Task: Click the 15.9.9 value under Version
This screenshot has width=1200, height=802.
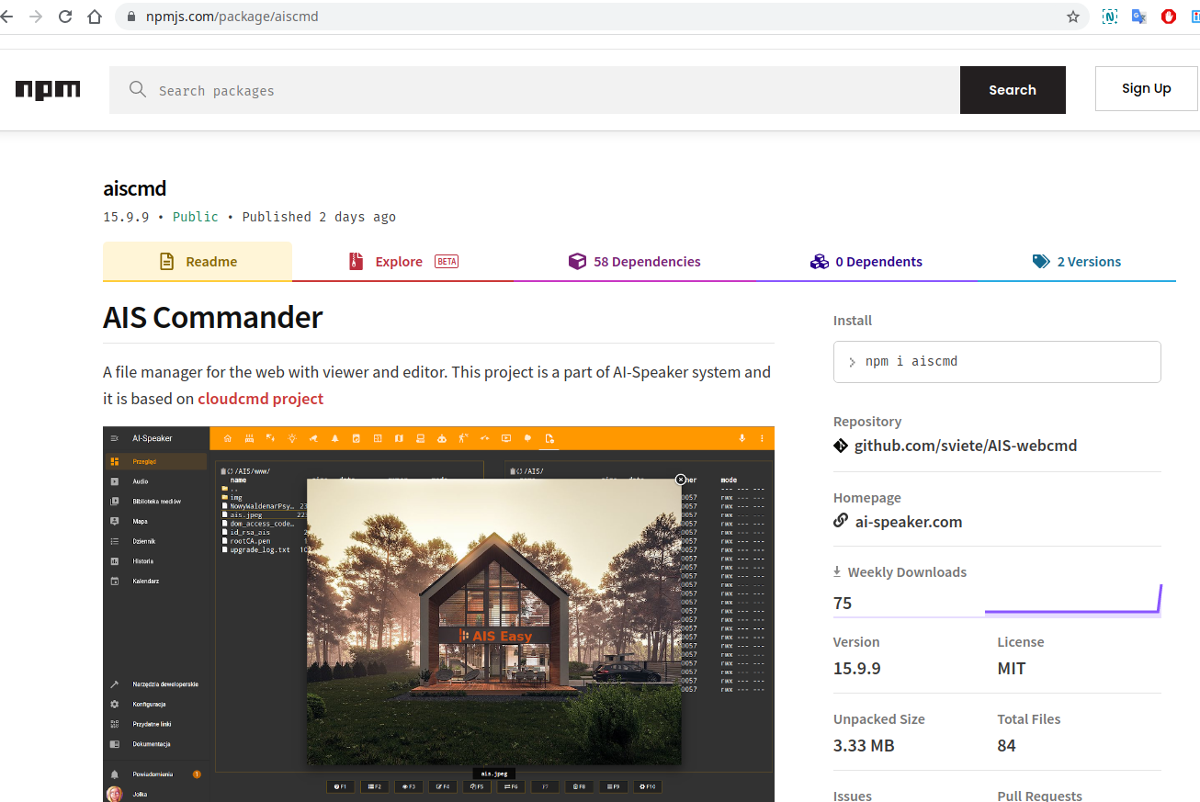Action: point(857,669)
